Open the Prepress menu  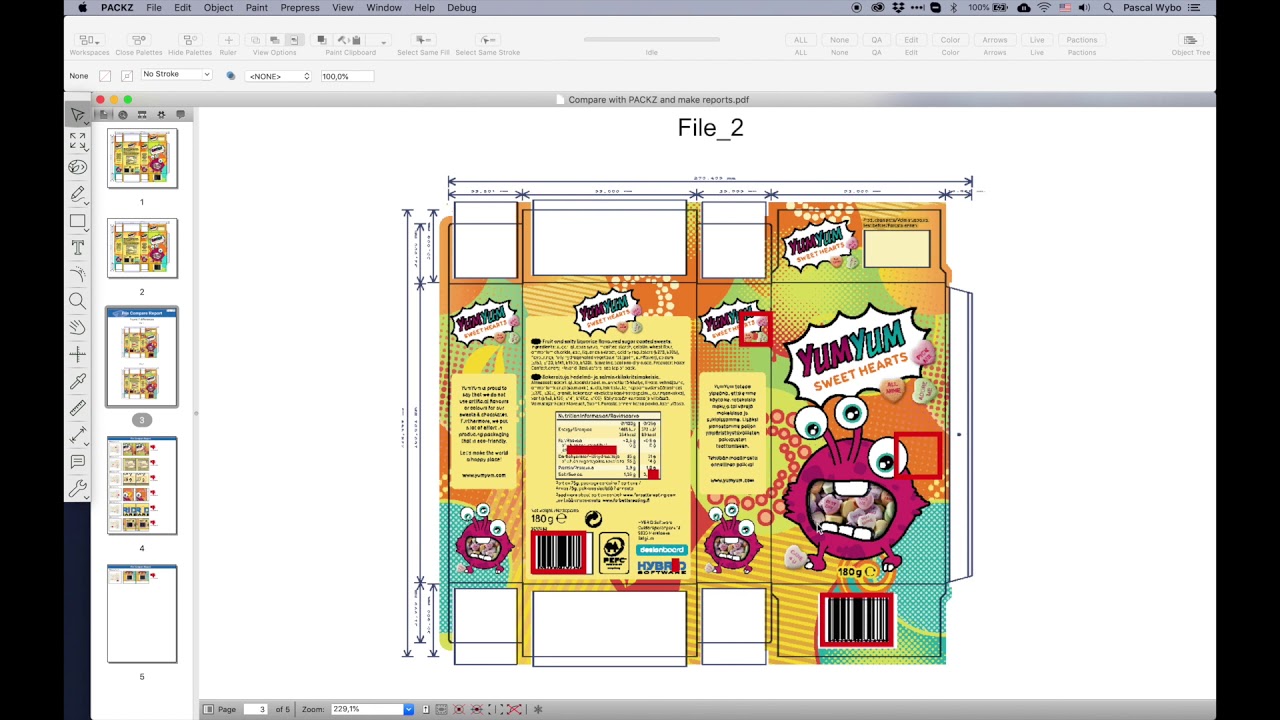click(300, 8)
